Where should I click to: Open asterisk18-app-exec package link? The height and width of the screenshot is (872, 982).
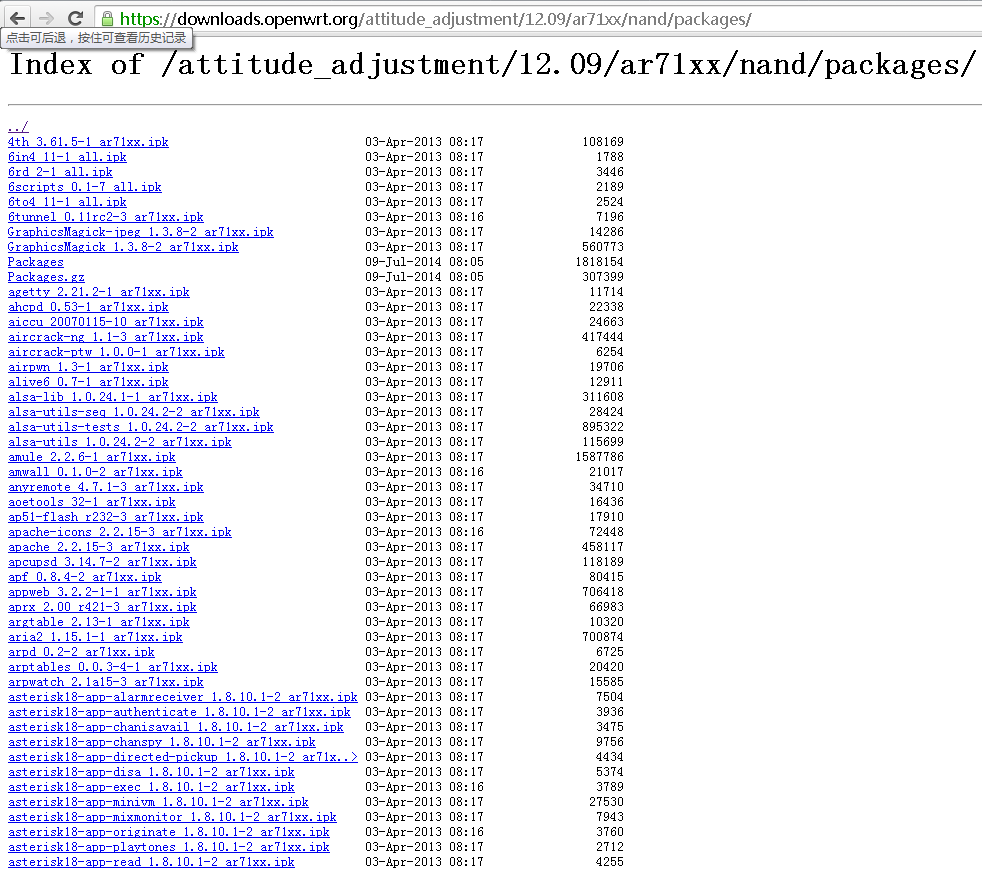point(151,788)
